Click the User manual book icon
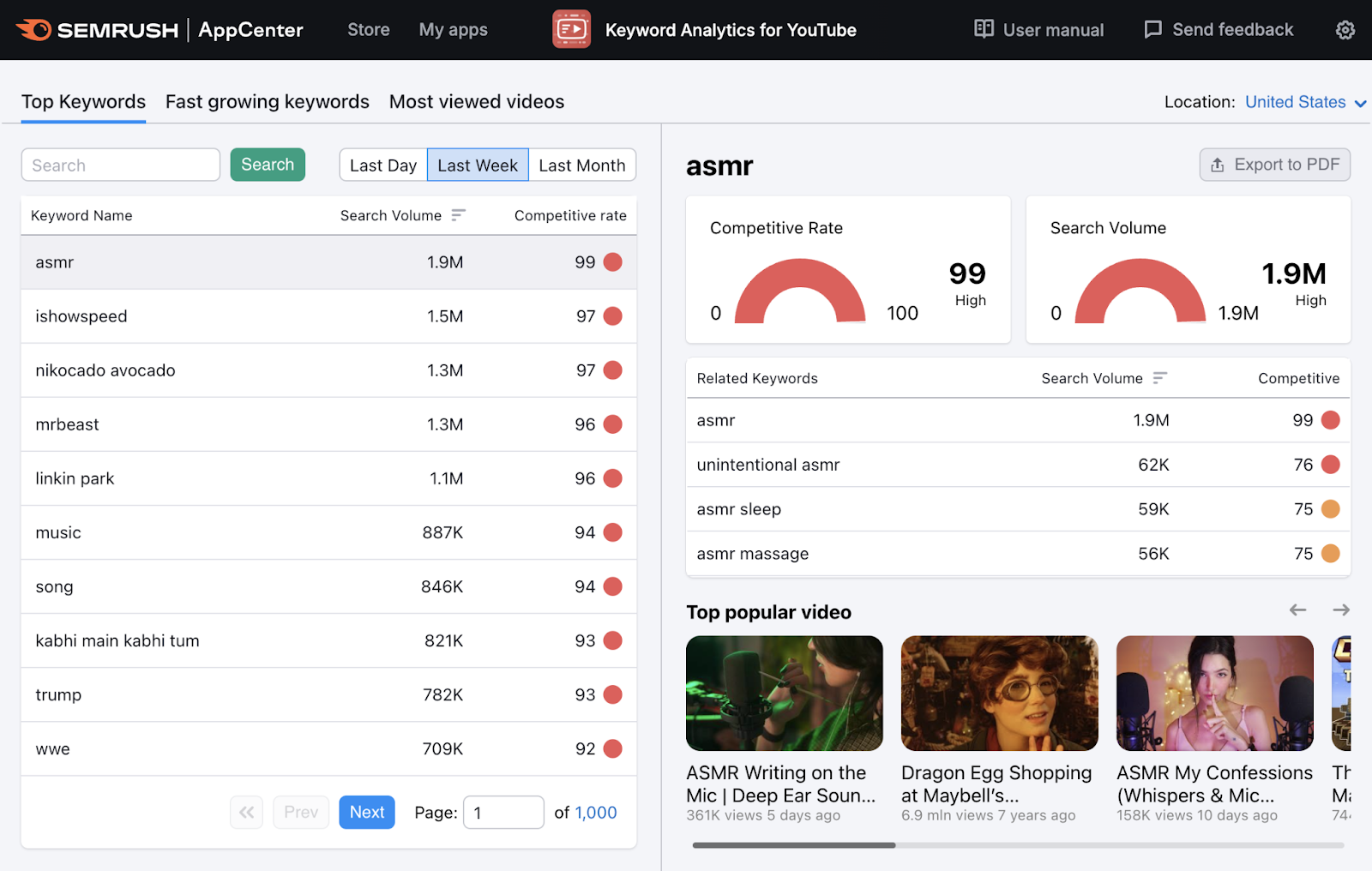Image resolution: width=1372 pixels, height=871 pixels. 984,29
